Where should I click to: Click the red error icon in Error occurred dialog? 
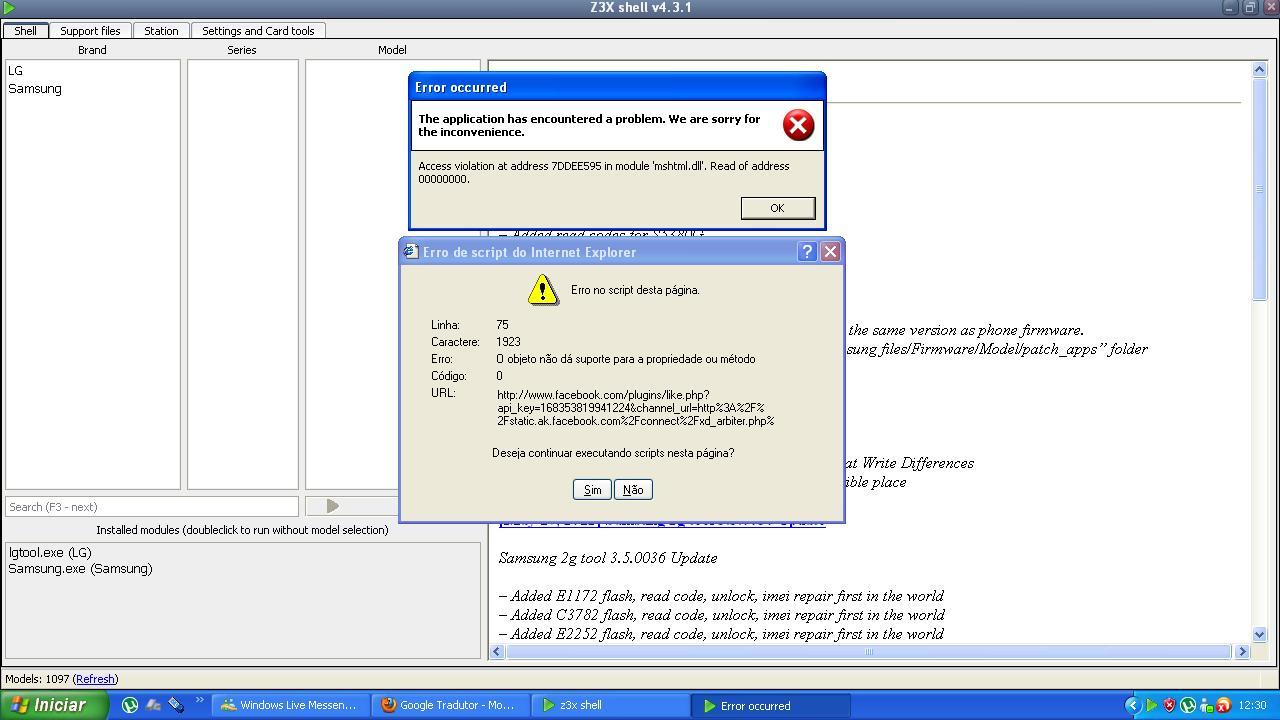click(x=797, y=125)
